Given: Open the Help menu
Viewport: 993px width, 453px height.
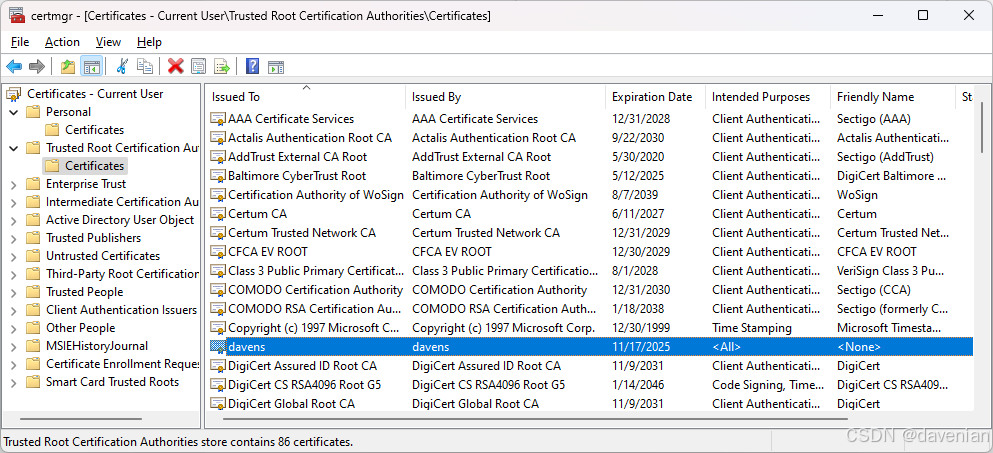Looking at the screenshot, I should [x=149, y=42].
